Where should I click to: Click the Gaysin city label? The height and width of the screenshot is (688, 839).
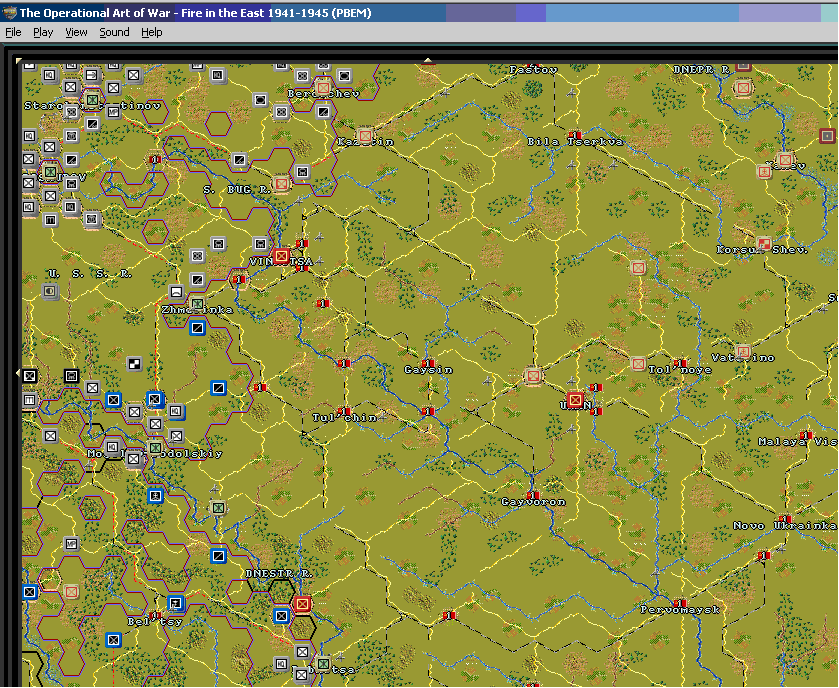428,370
